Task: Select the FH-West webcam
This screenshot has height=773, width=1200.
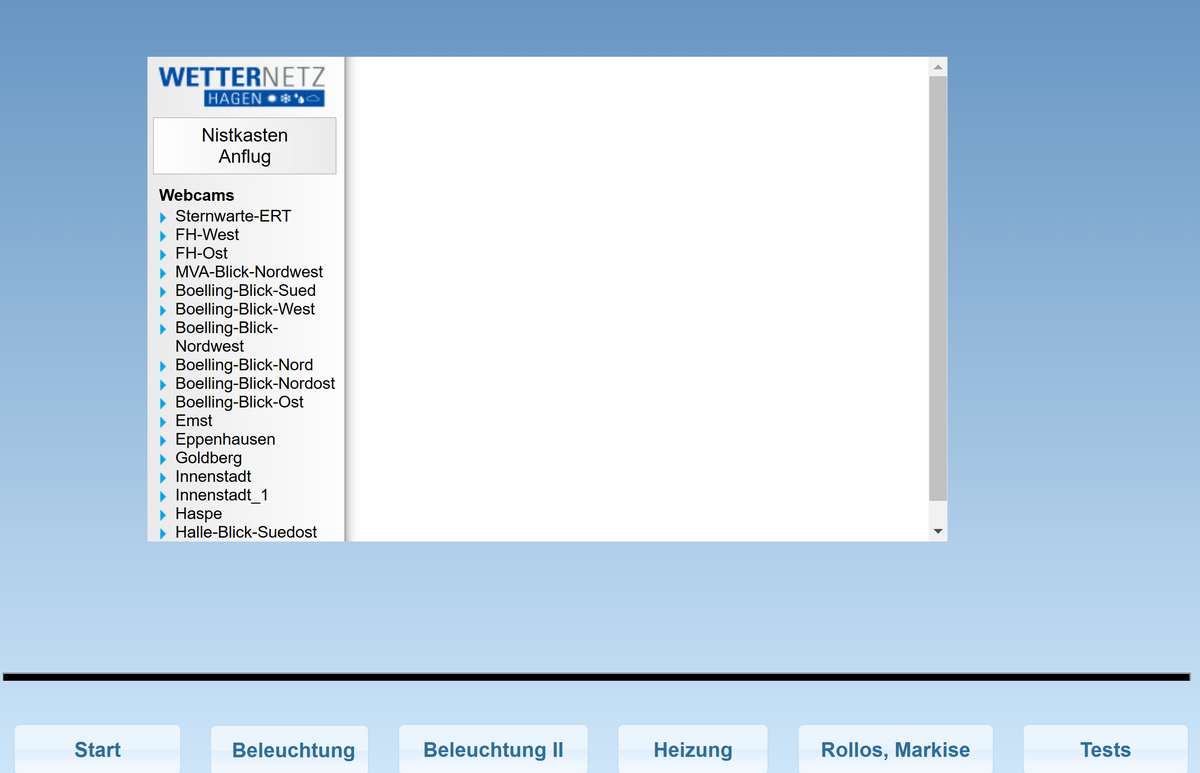Action: click(x=207, y=235)
